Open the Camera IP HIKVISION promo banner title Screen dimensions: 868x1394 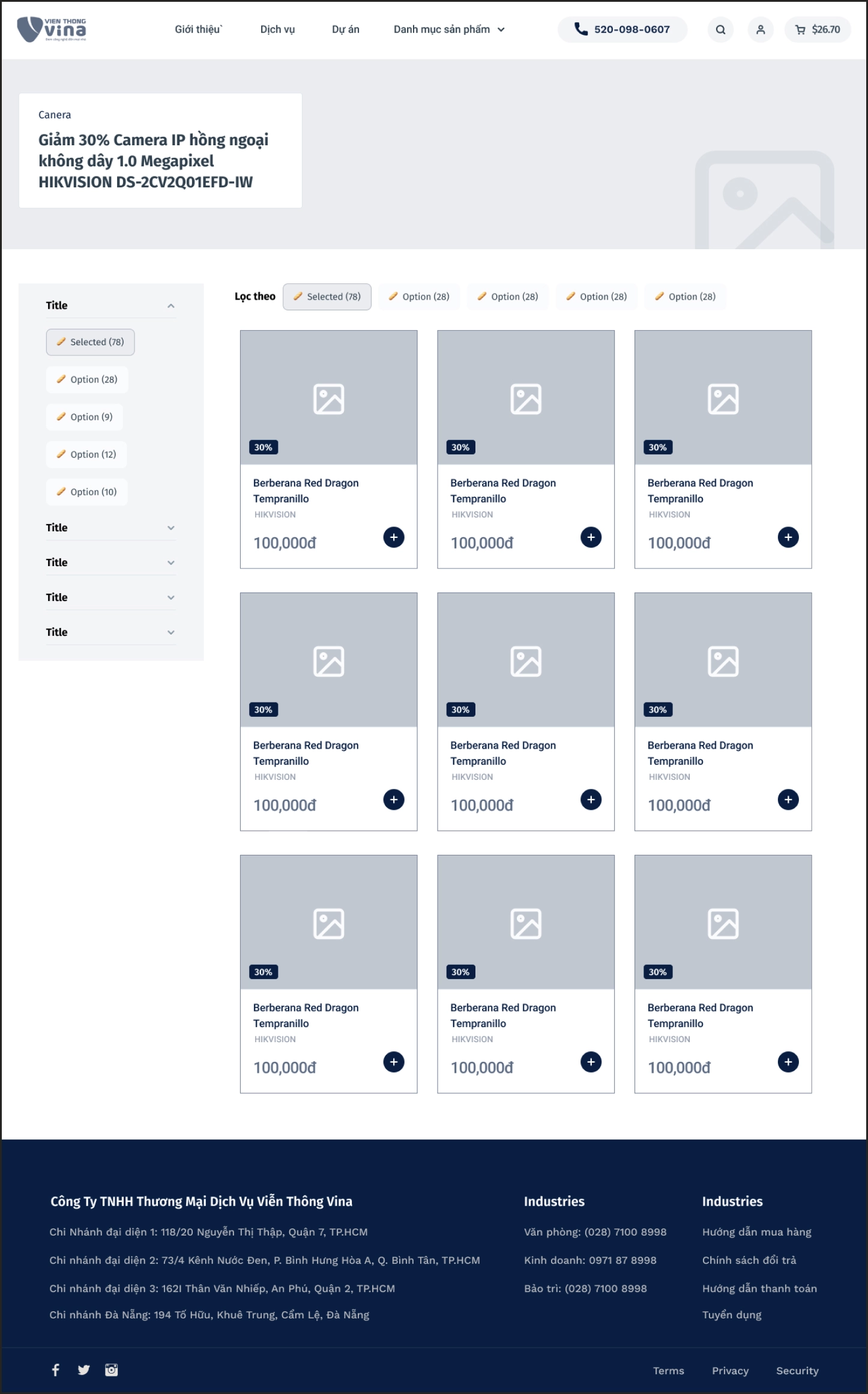click(x=154, y=161)
